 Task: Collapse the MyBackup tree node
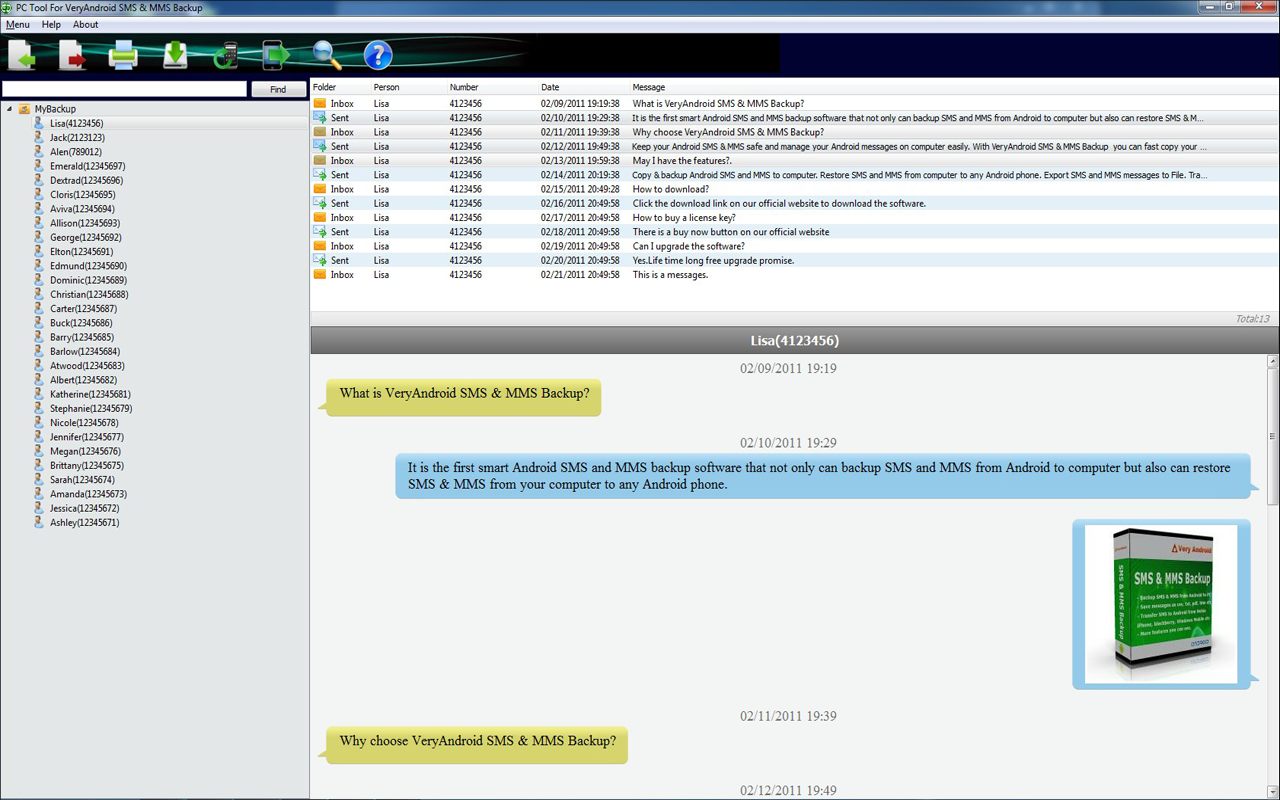(x=8, y=108)
